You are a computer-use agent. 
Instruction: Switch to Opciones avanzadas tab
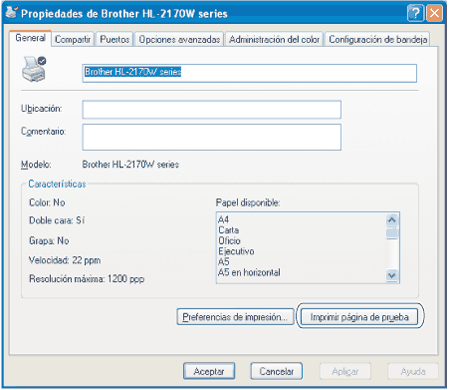(x=179, y=39)
